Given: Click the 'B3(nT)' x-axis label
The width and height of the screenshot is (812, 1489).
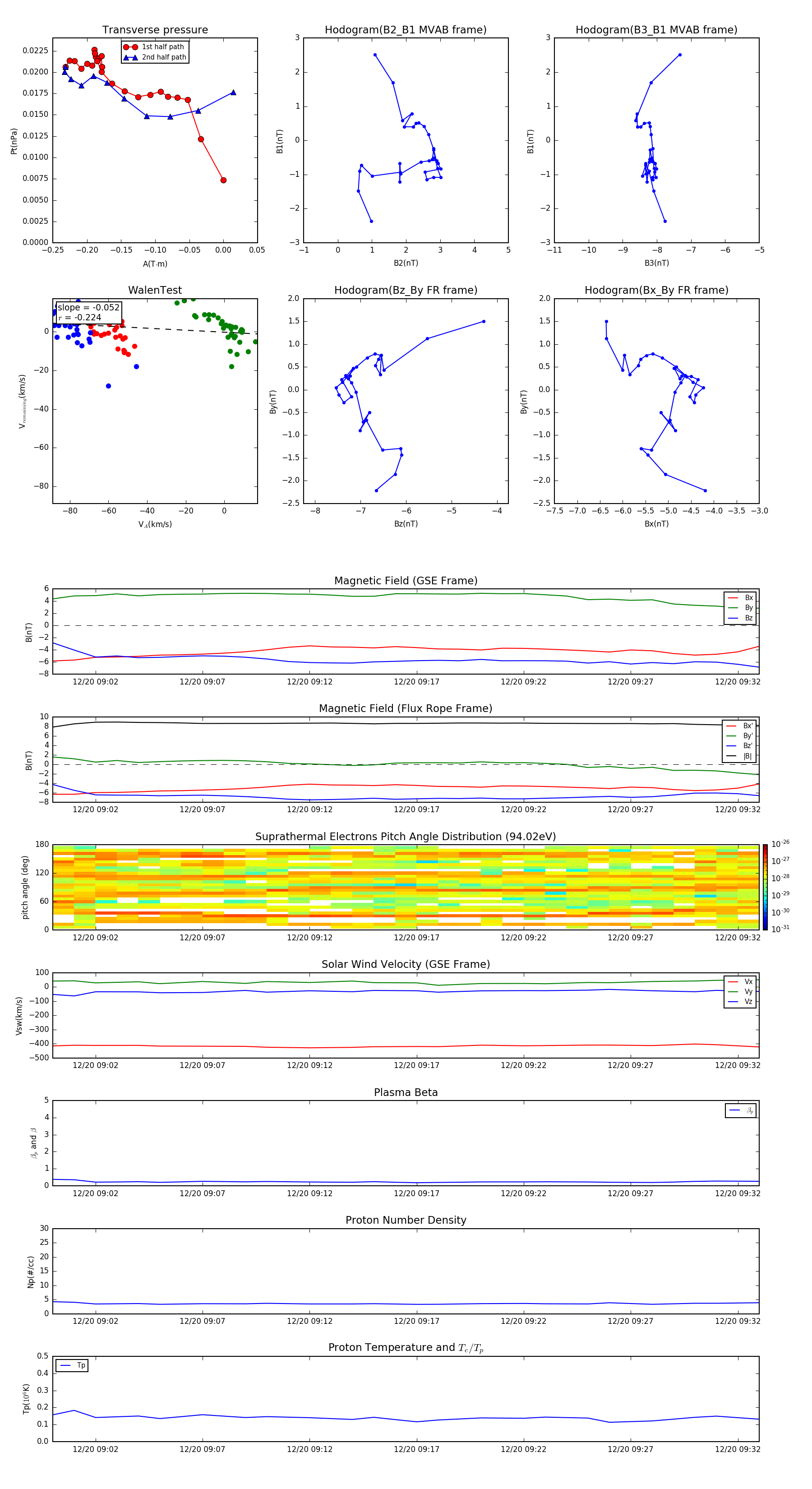Looking at the screenshot, I should [x=656, y=263].
